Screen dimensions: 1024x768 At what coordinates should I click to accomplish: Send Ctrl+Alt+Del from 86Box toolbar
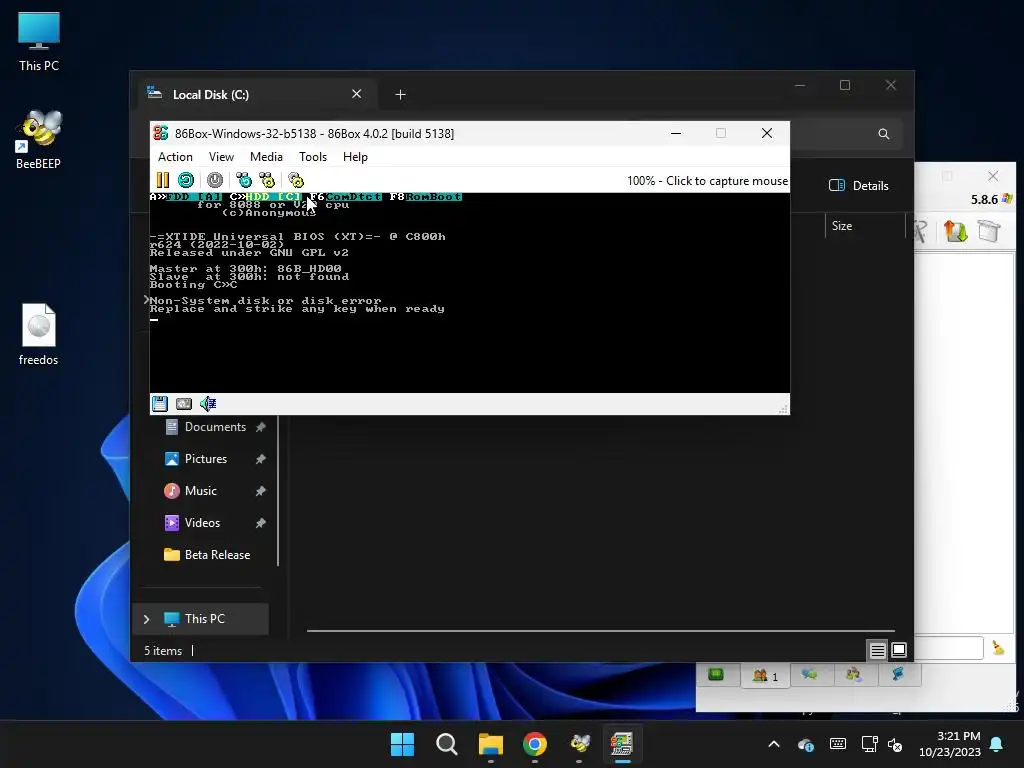click(244, 180)
